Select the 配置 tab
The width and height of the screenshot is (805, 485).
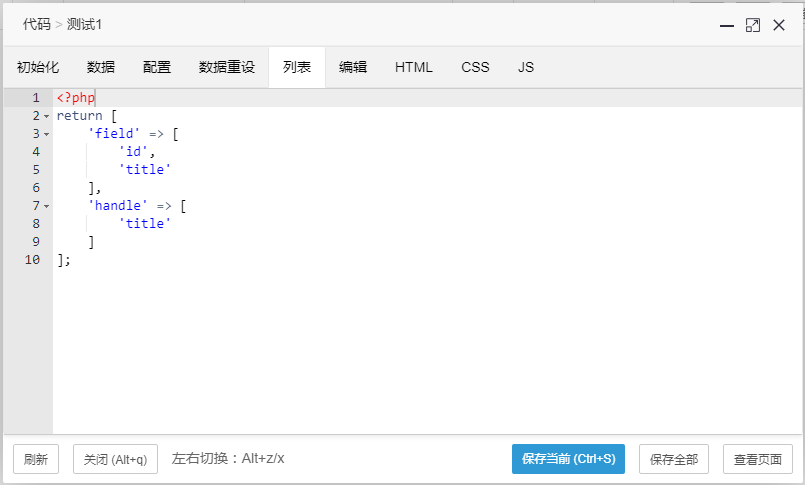[x=157, y=67]
